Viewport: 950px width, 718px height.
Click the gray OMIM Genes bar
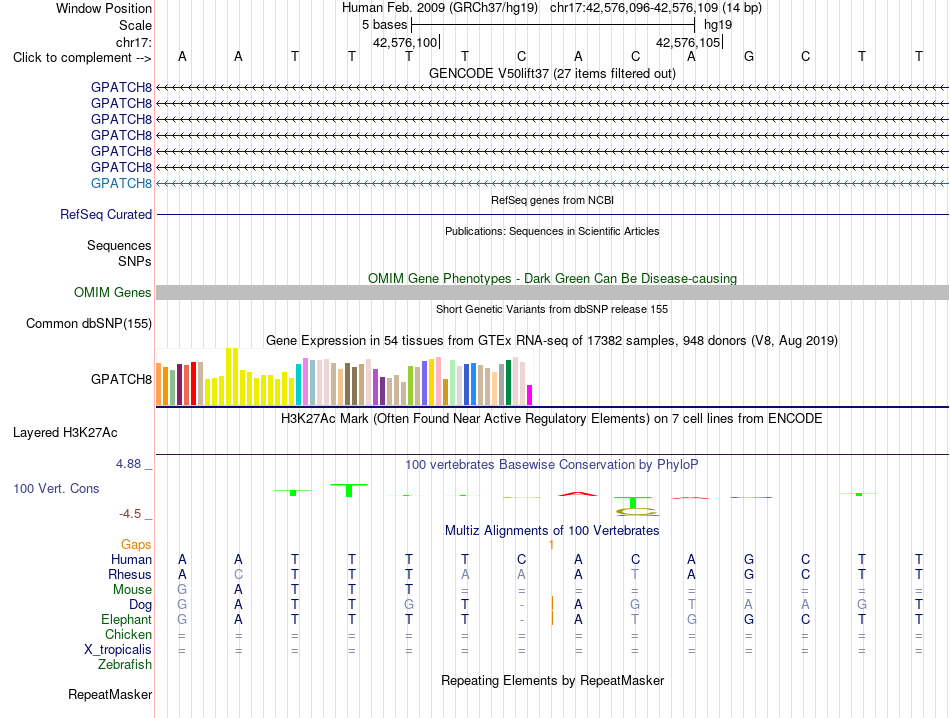[552, 293]
